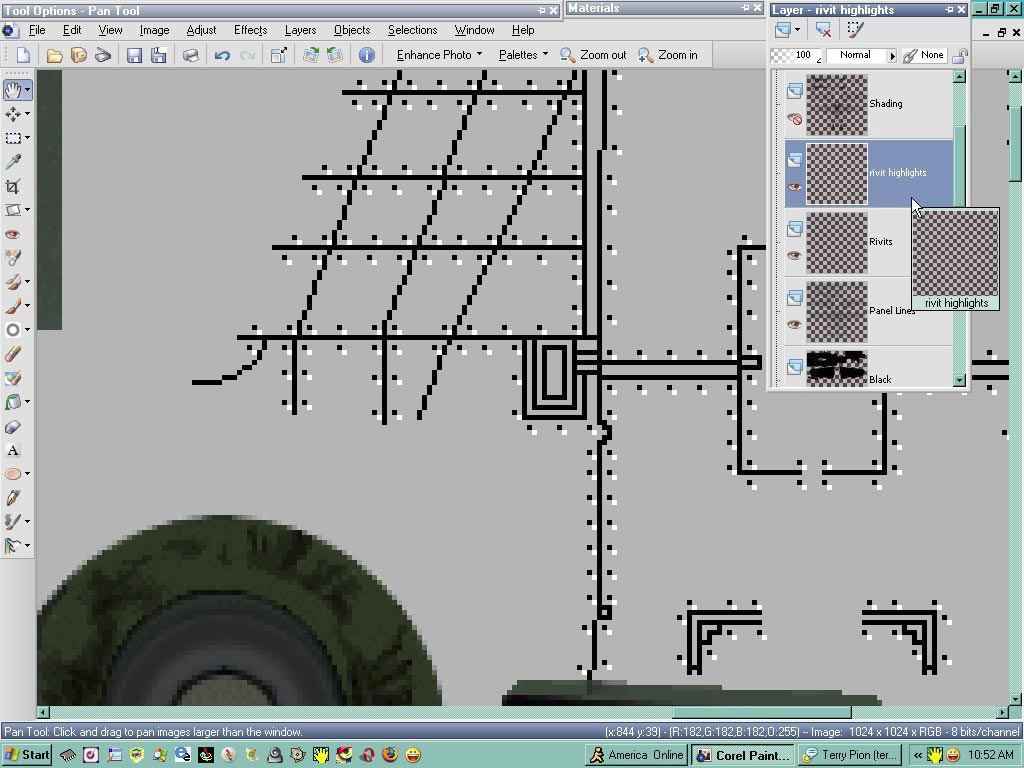Select the Pen tool
1024x768 pixels.
[13, 498]
